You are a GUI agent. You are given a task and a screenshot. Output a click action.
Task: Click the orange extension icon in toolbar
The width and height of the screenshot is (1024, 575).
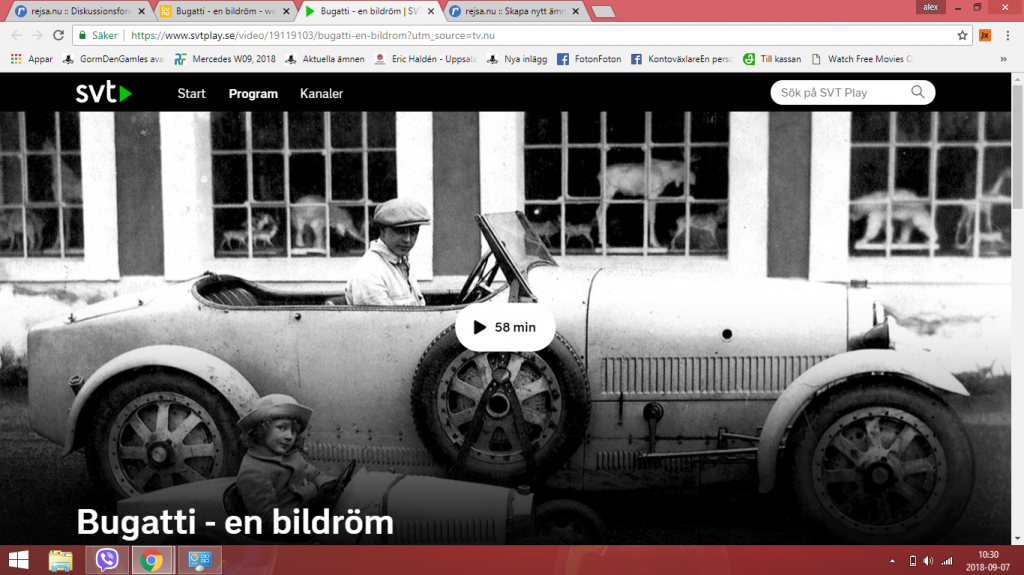[x=985, y=35]
